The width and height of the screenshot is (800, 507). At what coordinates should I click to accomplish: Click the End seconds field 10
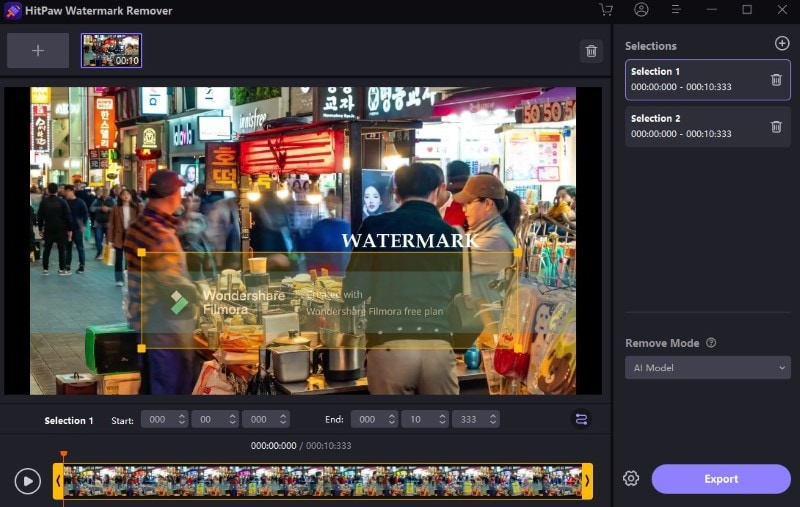[416, 419]
